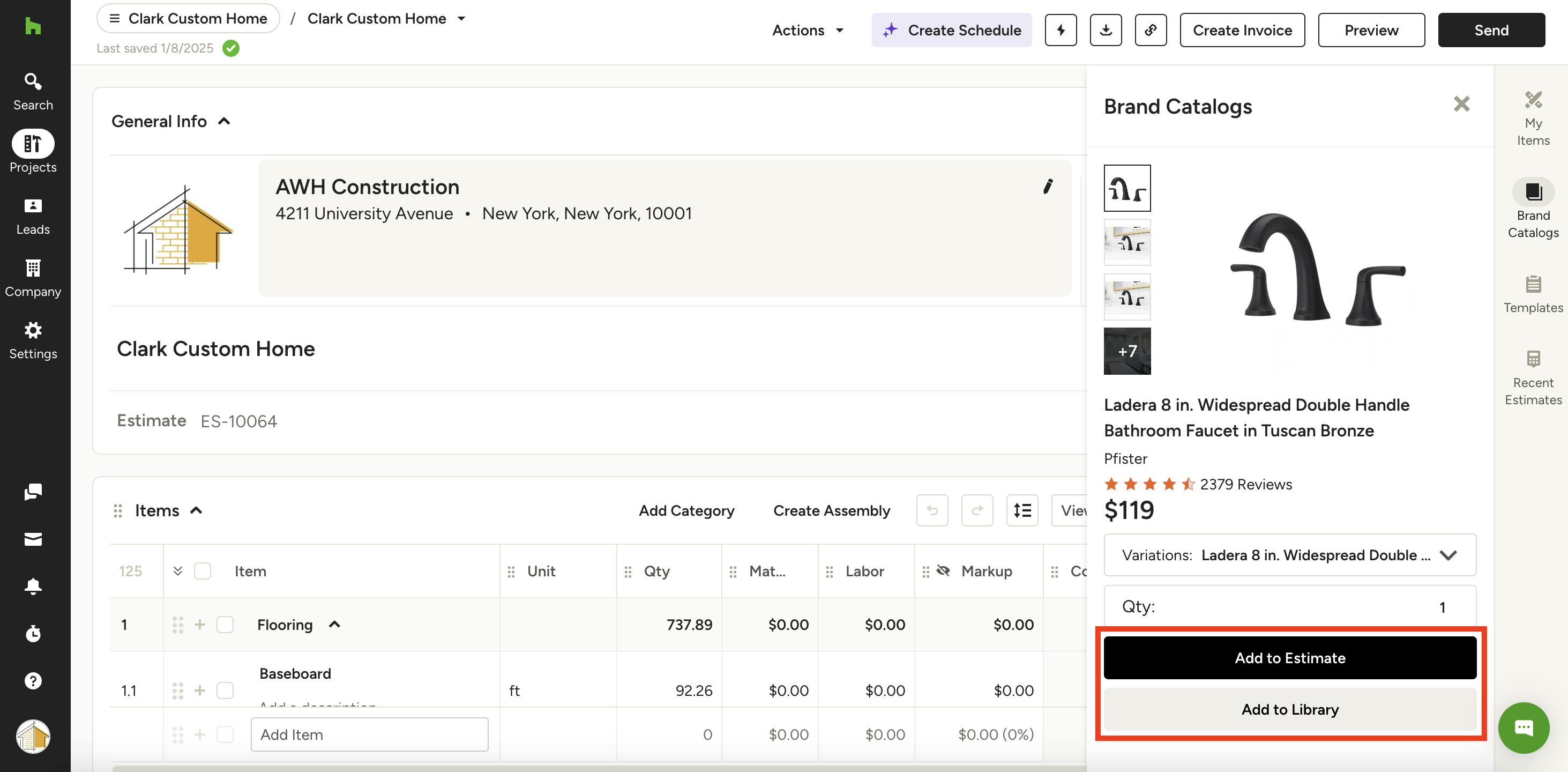Click the download icon button
This screenshot has height=772, width=1568.
(1106, 30)
